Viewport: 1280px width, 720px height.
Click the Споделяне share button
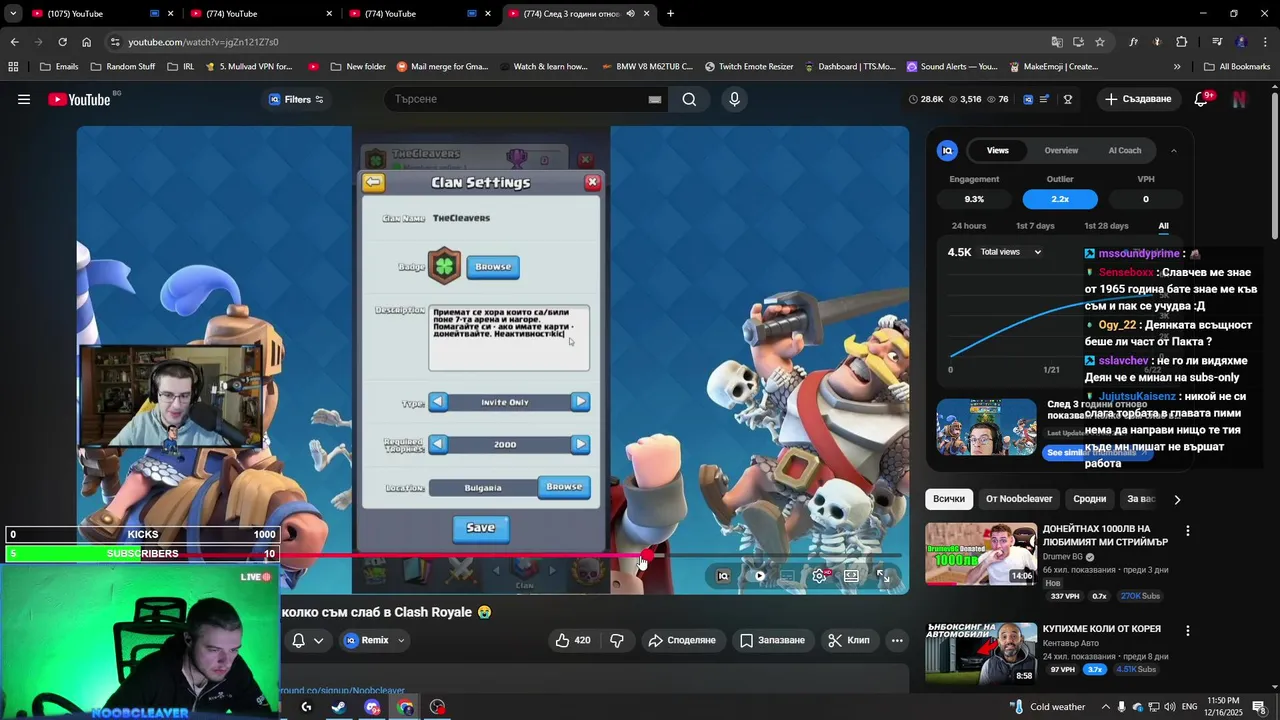[x=681, y=640]
